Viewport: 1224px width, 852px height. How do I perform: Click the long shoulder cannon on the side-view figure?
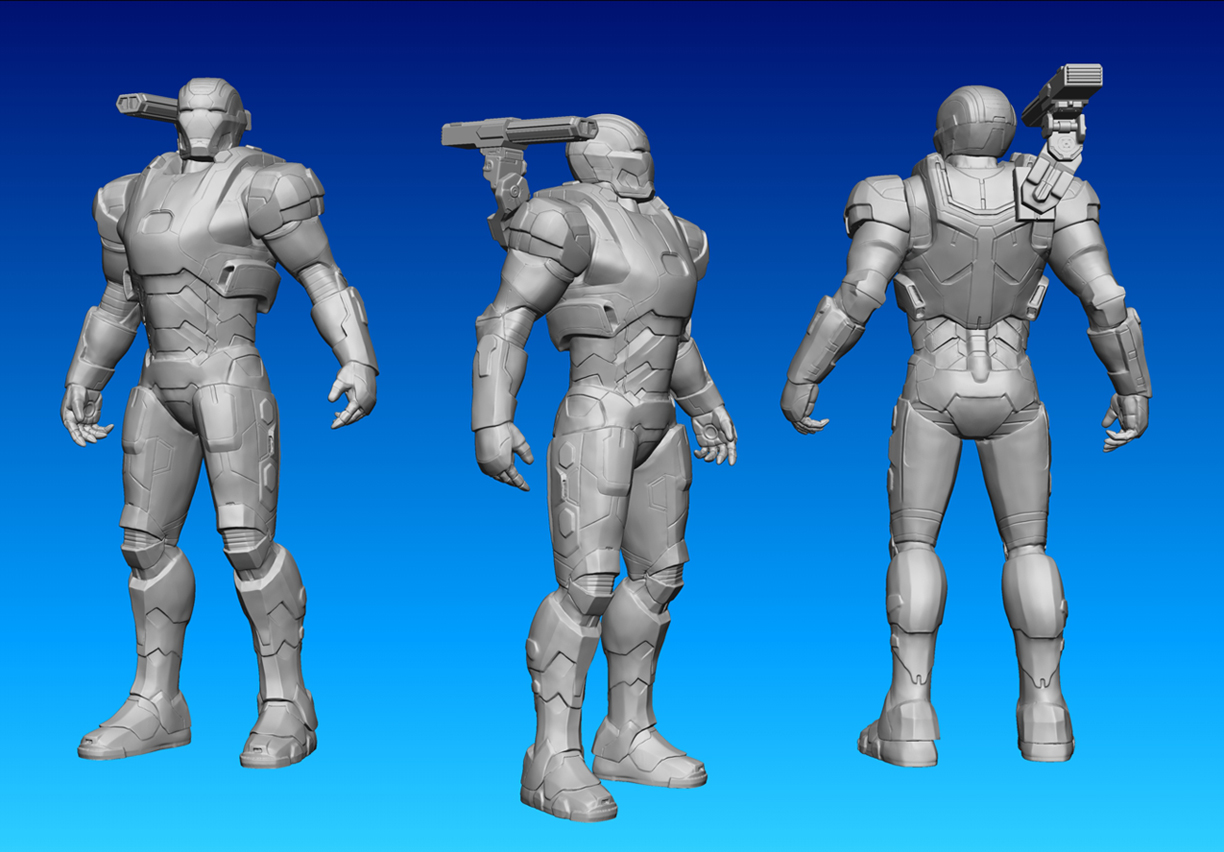(x=519, y=131)
